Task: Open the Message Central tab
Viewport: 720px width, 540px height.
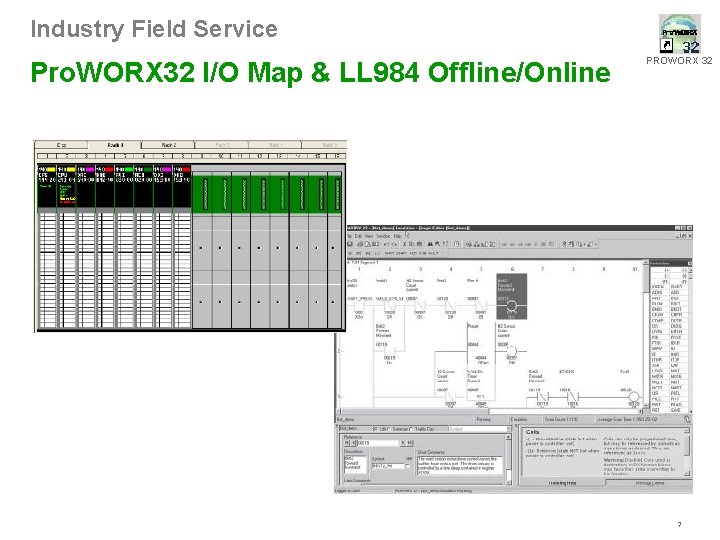Action: (x=649, y=483)
